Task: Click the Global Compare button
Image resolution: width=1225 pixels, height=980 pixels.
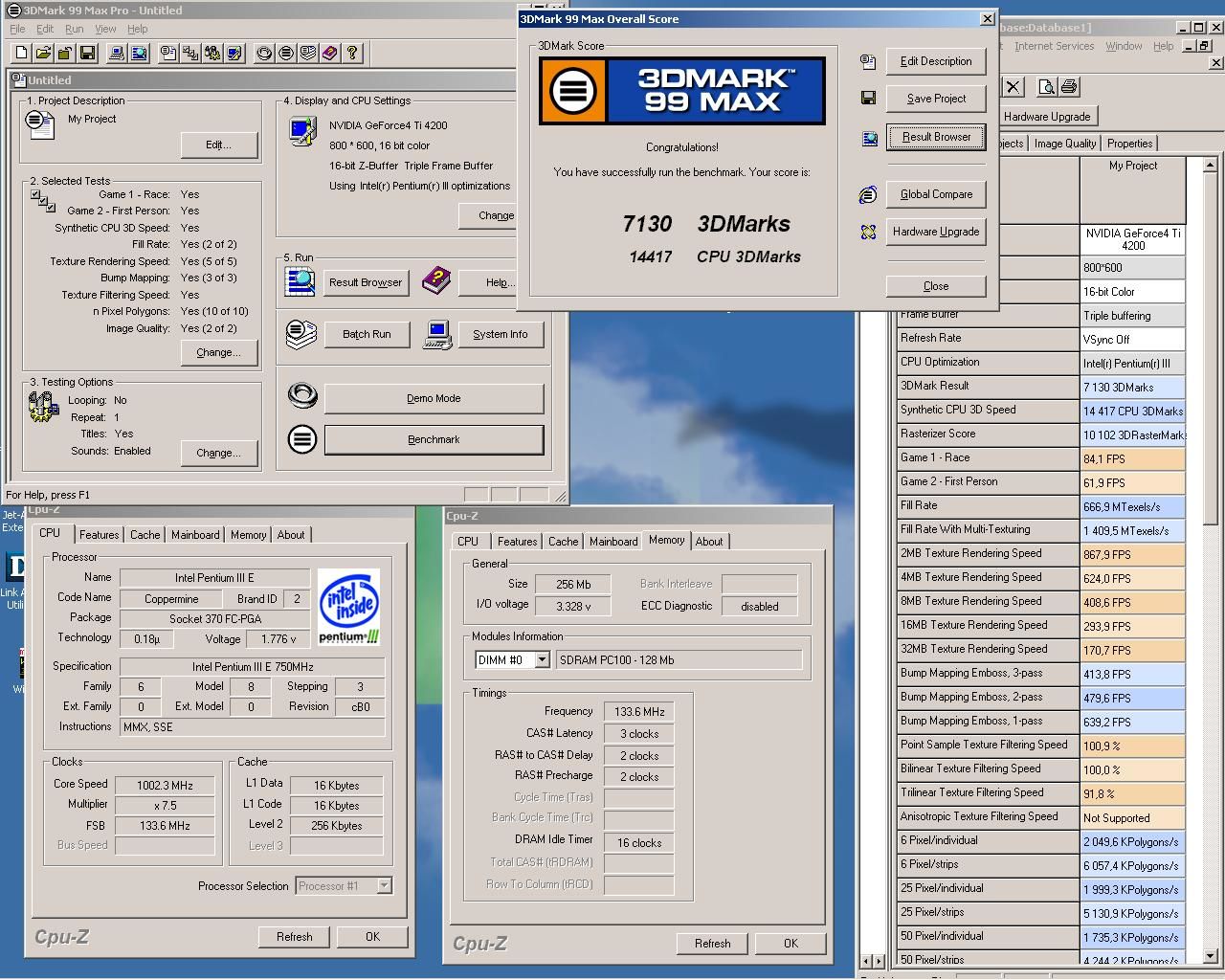Action: point(936,194)
